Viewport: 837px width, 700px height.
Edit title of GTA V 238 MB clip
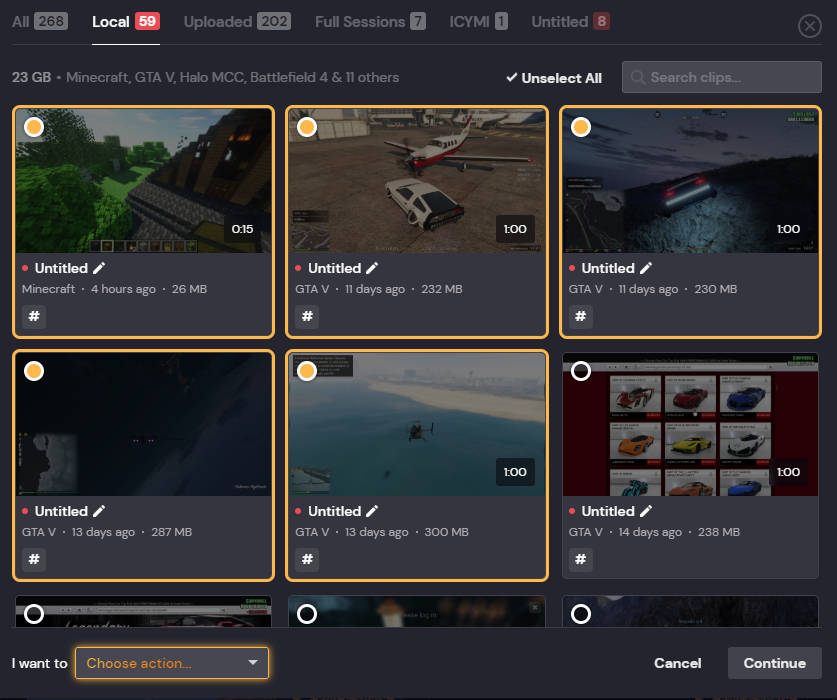coord(646,511)
